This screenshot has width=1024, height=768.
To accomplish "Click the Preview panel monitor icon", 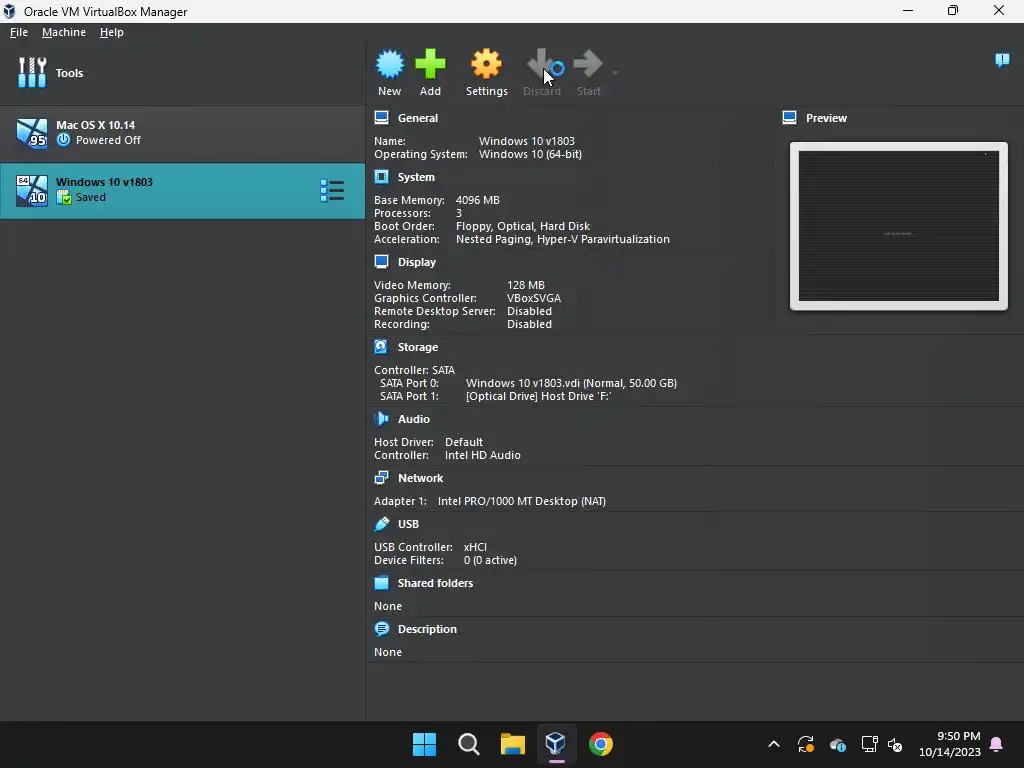I will point(790,118).
